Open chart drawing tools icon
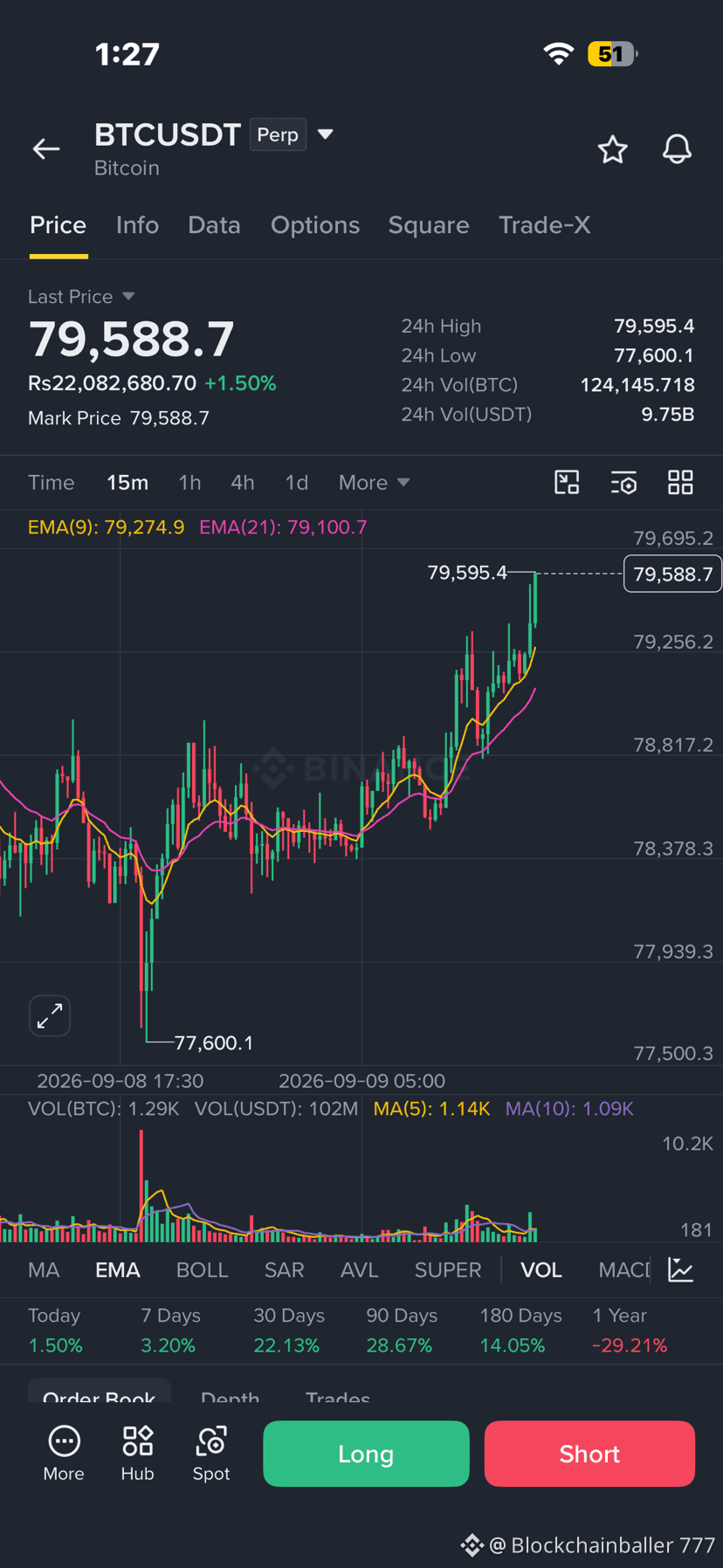The height and width of the screenshot is (1568, 723). click(567, 483)
